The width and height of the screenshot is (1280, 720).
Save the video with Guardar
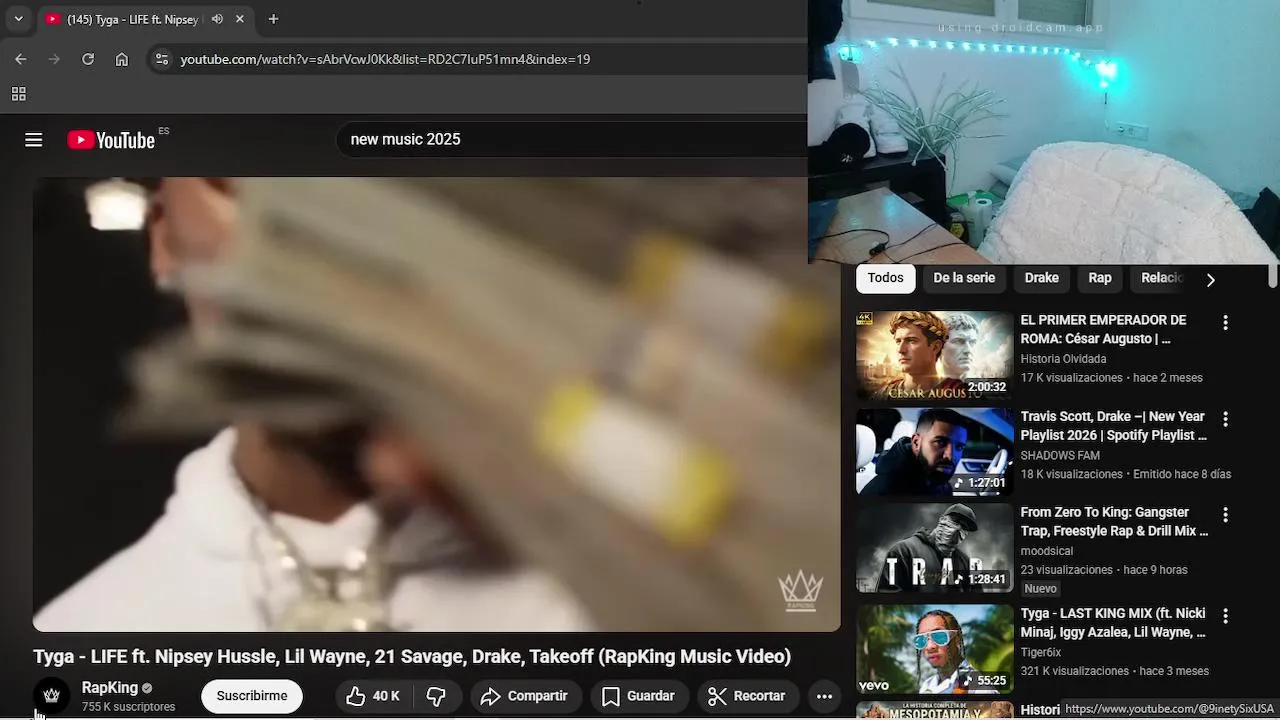coord(638,696)
